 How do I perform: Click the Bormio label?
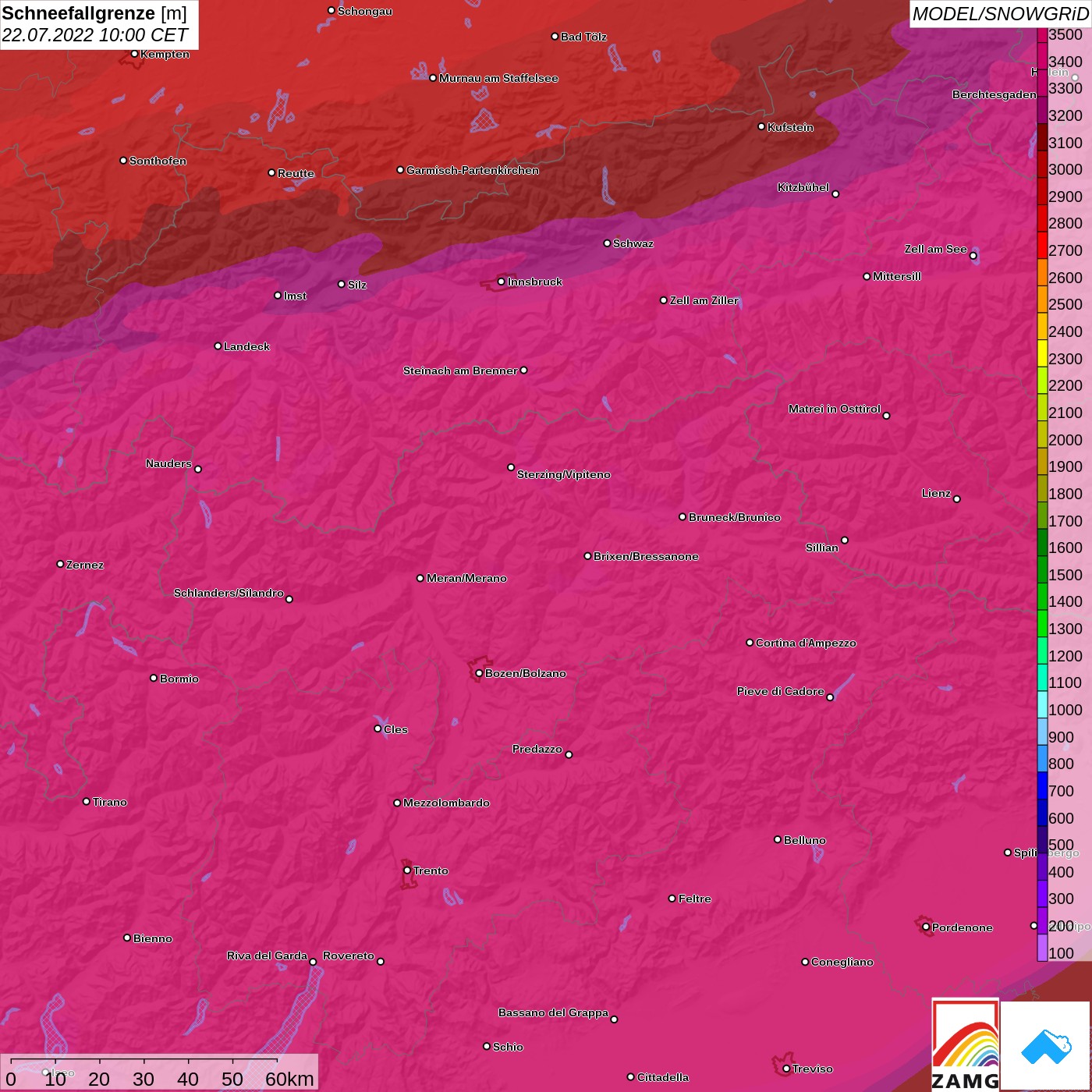[x=179, y=679]
